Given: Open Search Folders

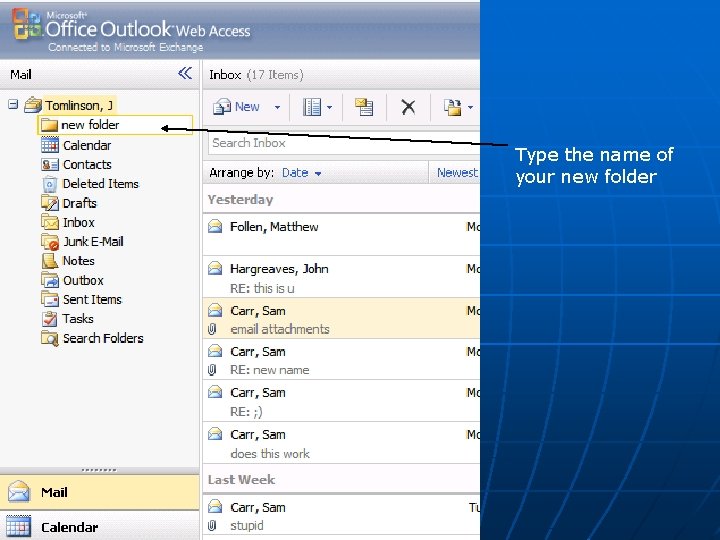Looking at the screenshot, I should 103,338.
